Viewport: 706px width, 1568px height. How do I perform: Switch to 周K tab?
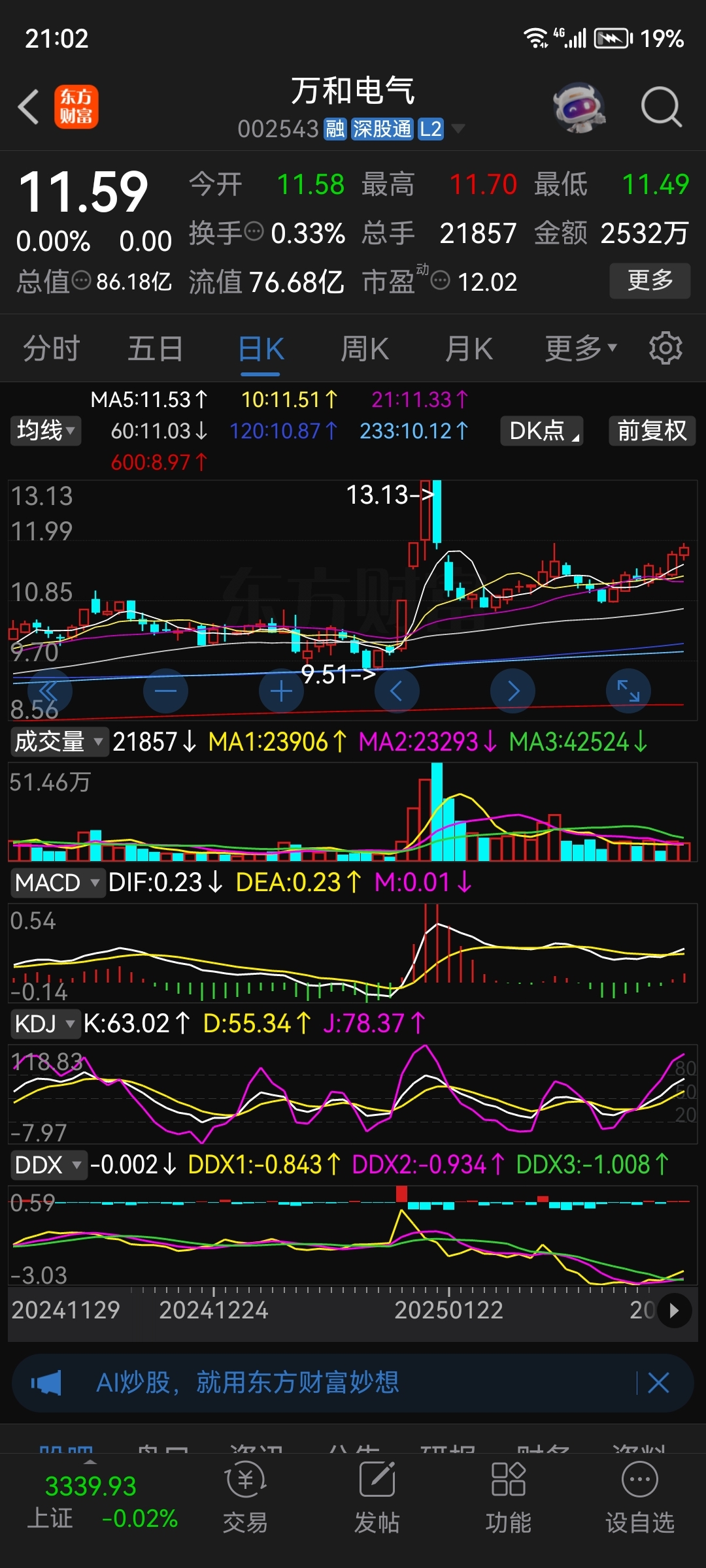point(365,348)
